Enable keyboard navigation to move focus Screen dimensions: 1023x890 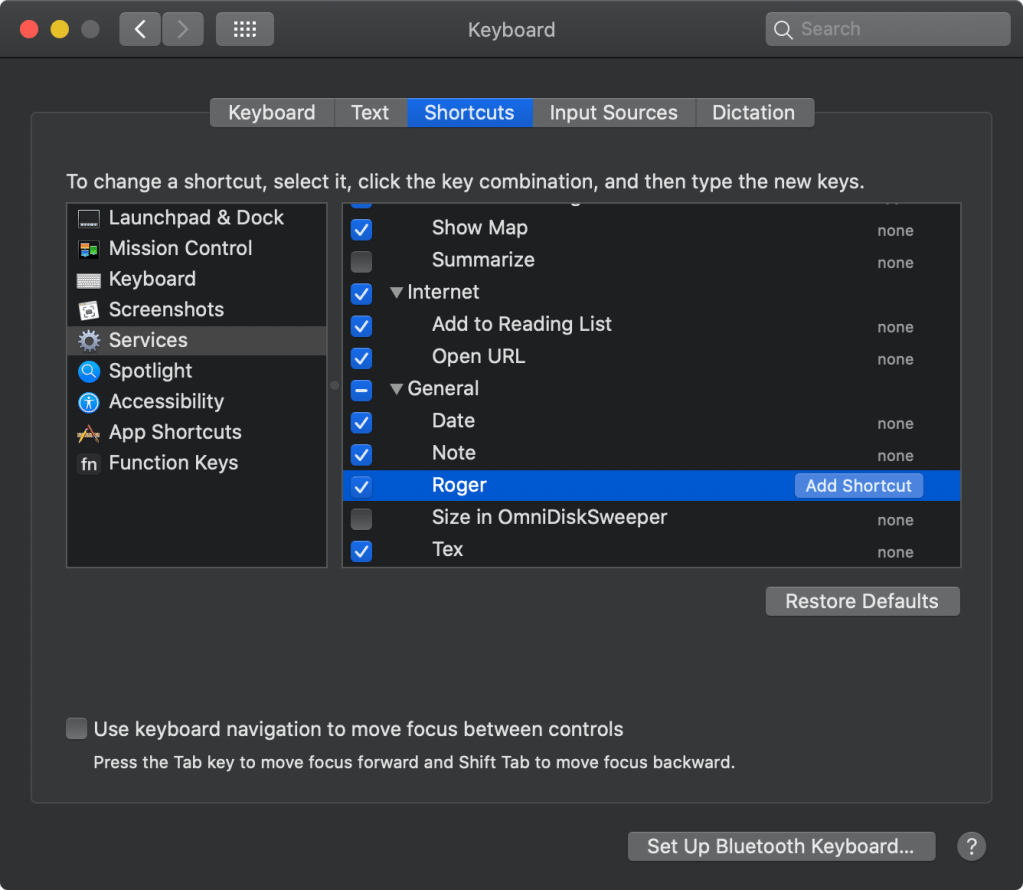click(76, 728)
